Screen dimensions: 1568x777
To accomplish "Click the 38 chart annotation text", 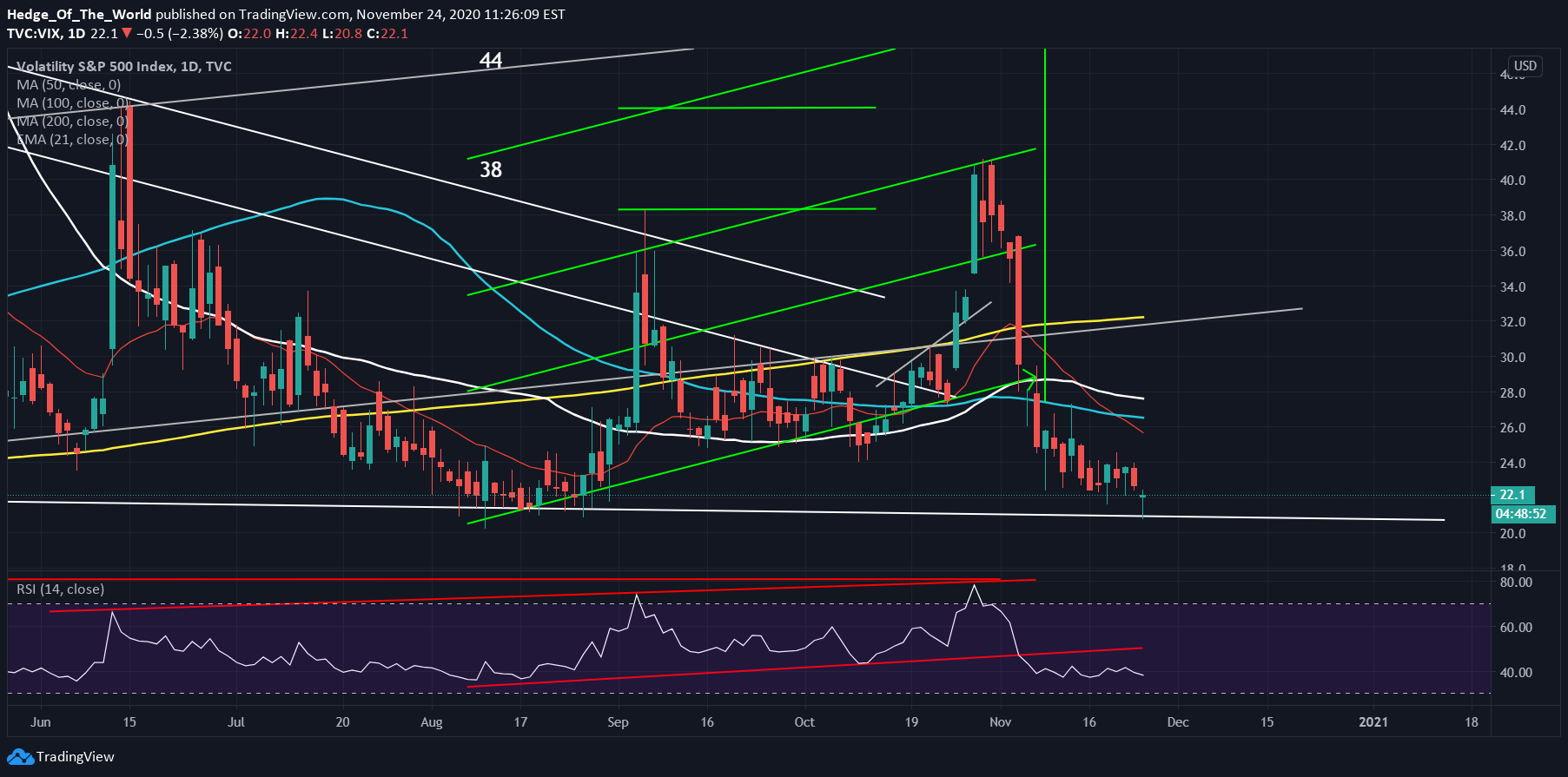I will pos(491,169).
